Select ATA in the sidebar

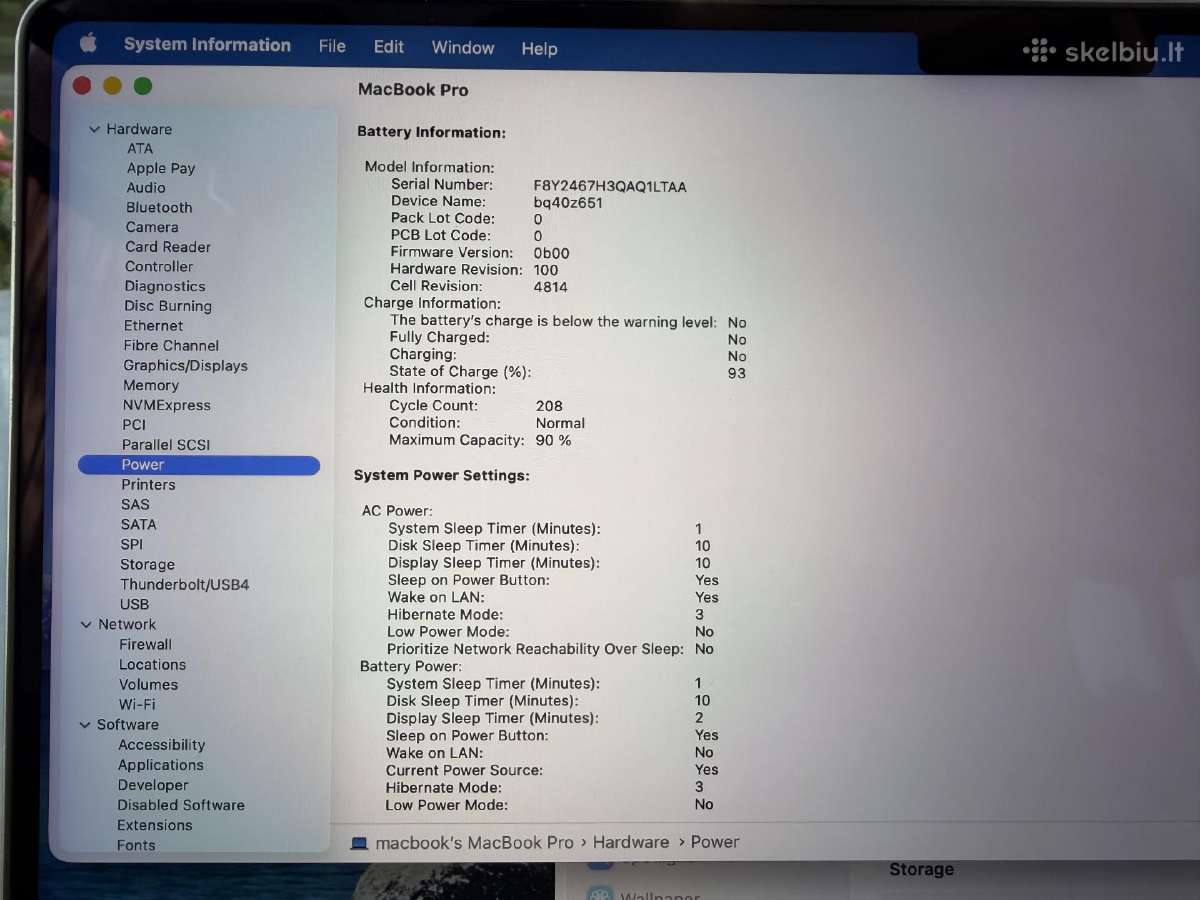click(140, 148)
